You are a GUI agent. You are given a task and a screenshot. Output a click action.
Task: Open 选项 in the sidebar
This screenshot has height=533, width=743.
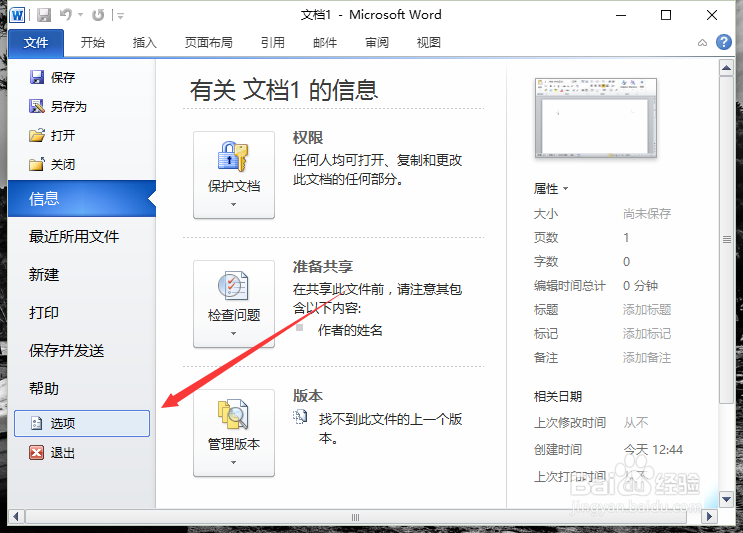tap(82, 423)
